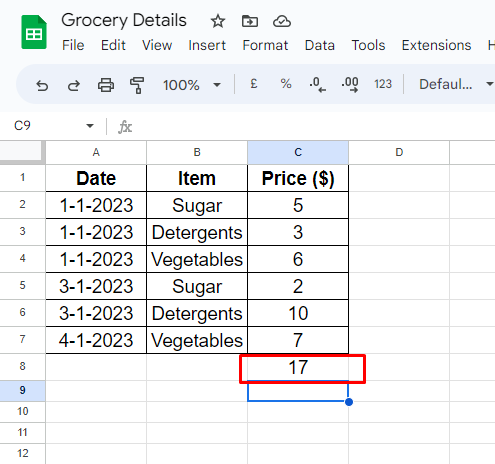Open the 123 more formats button

point(383,84)
